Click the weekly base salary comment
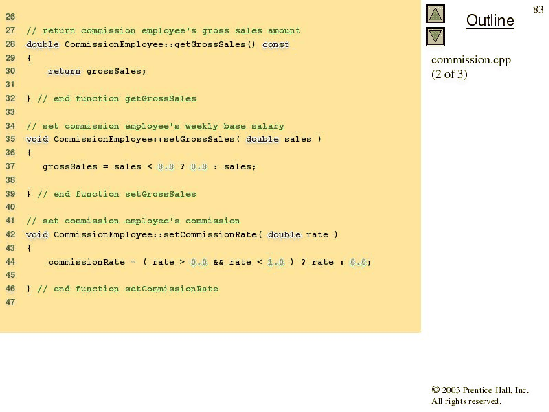This screenshot has height=412, width=549. tap(155, 126)
